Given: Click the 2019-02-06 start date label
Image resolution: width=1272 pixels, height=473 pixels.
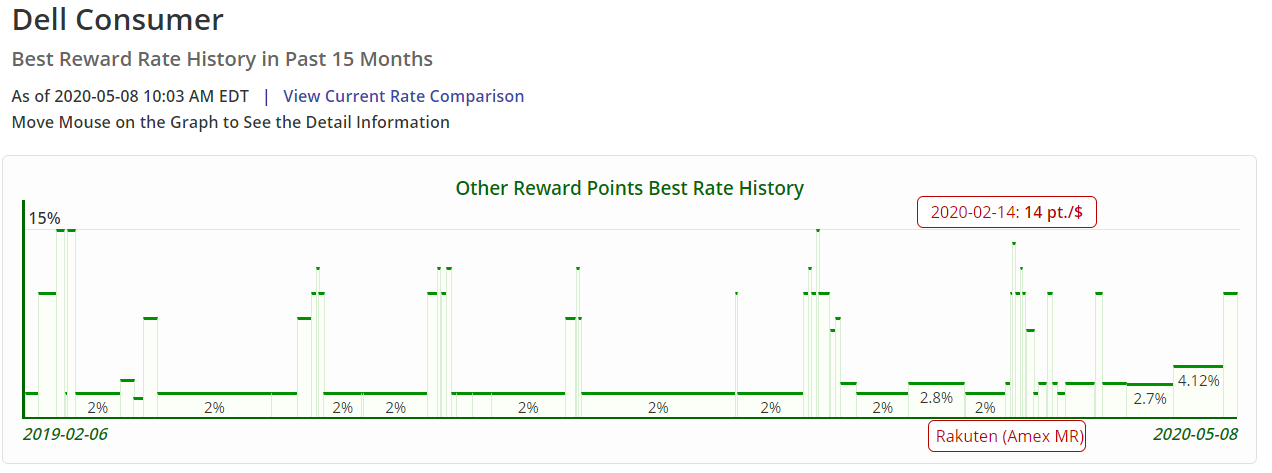Looking at the screenshot, I should pyautogui.click(x=65, y=435).
